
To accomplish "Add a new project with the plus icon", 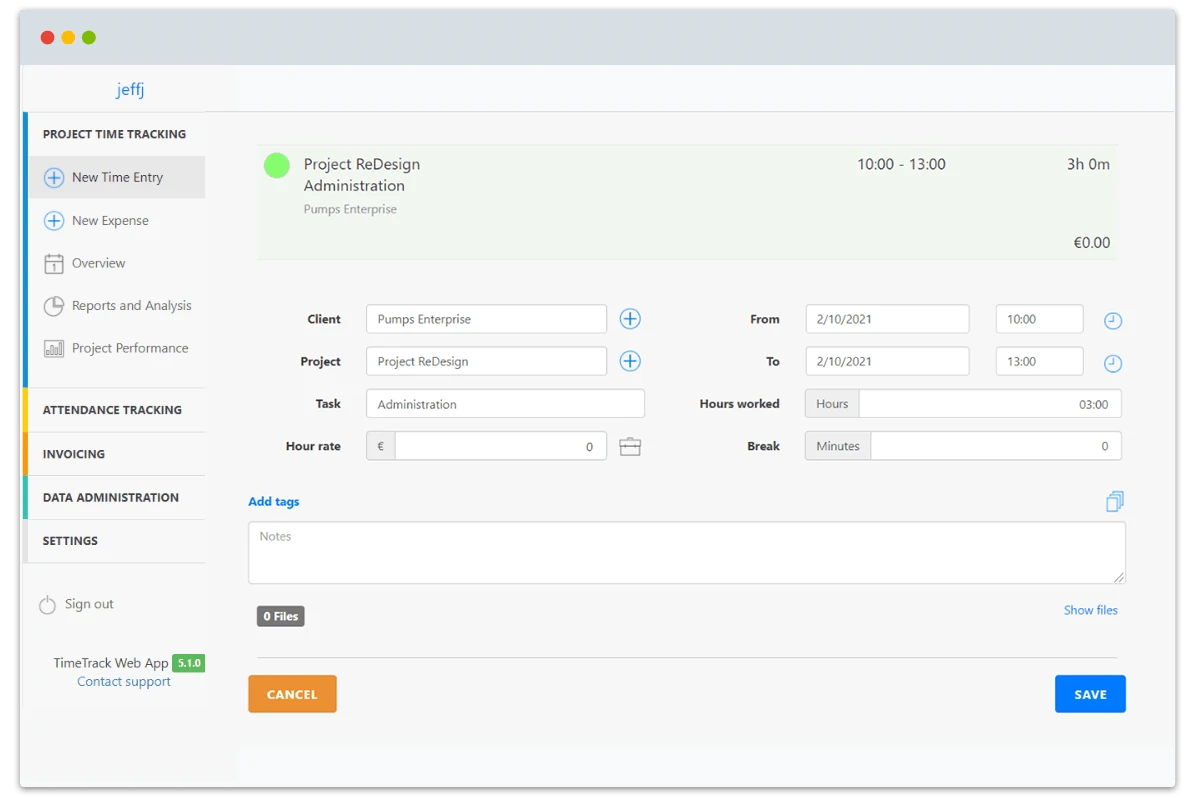I will [x=630, y=360].
